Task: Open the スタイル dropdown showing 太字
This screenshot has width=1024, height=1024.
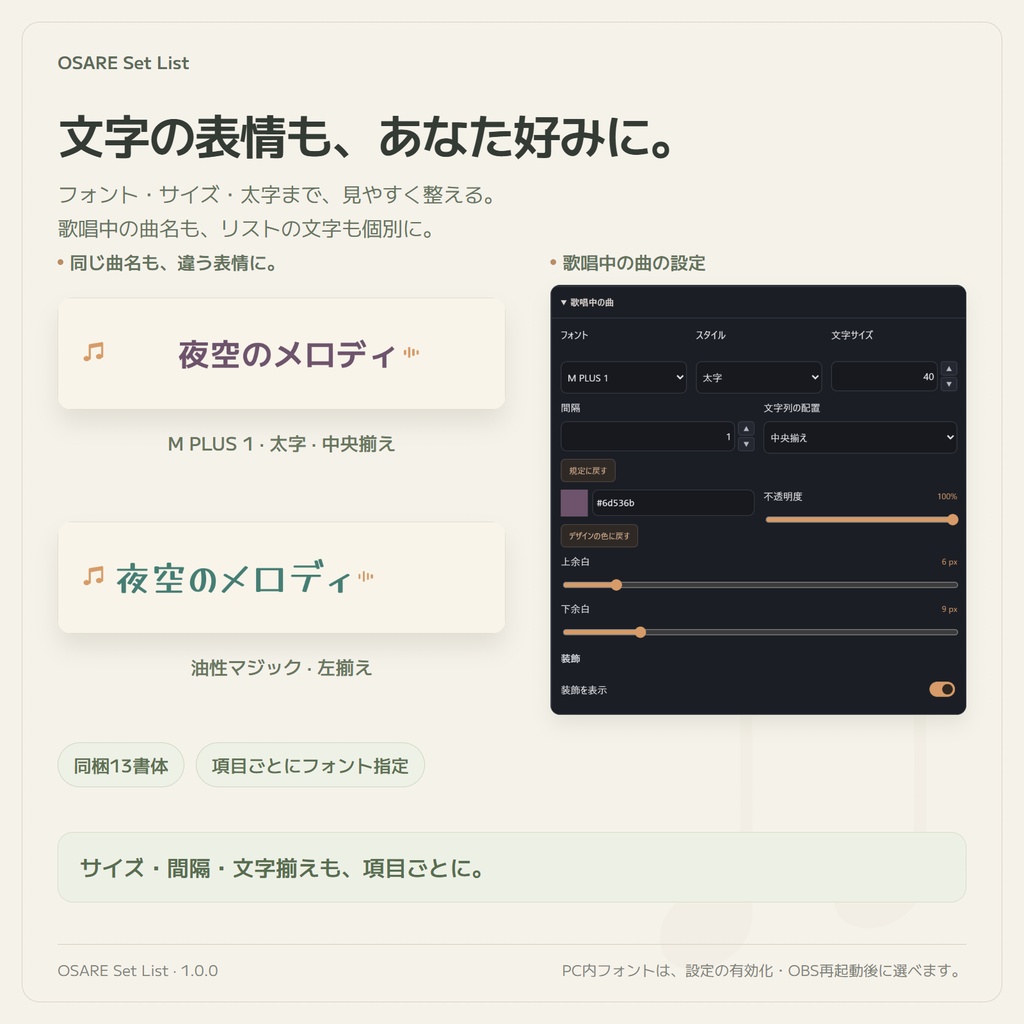Action: tap(759, 377)
